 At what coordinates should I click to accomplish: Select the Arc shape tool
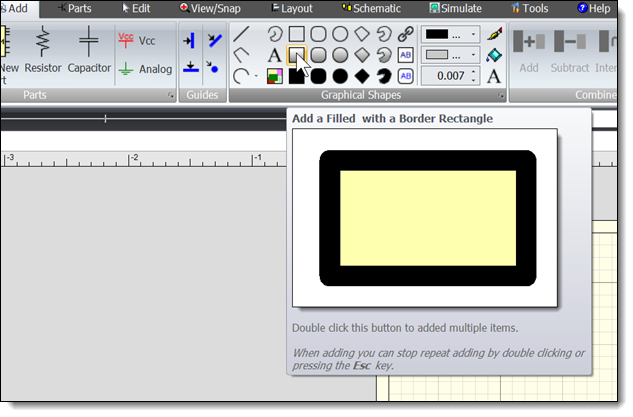pyautogui.click(x=241, y=76)
